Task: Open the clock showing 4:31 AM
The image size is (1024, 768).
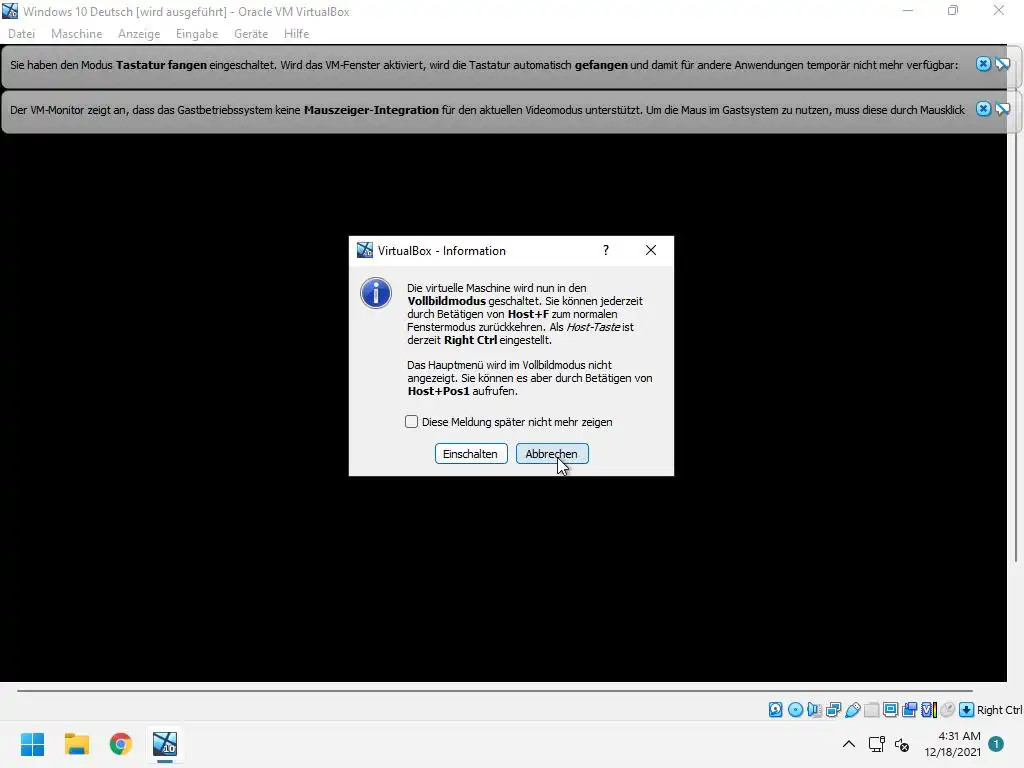Action: [953, 744]
